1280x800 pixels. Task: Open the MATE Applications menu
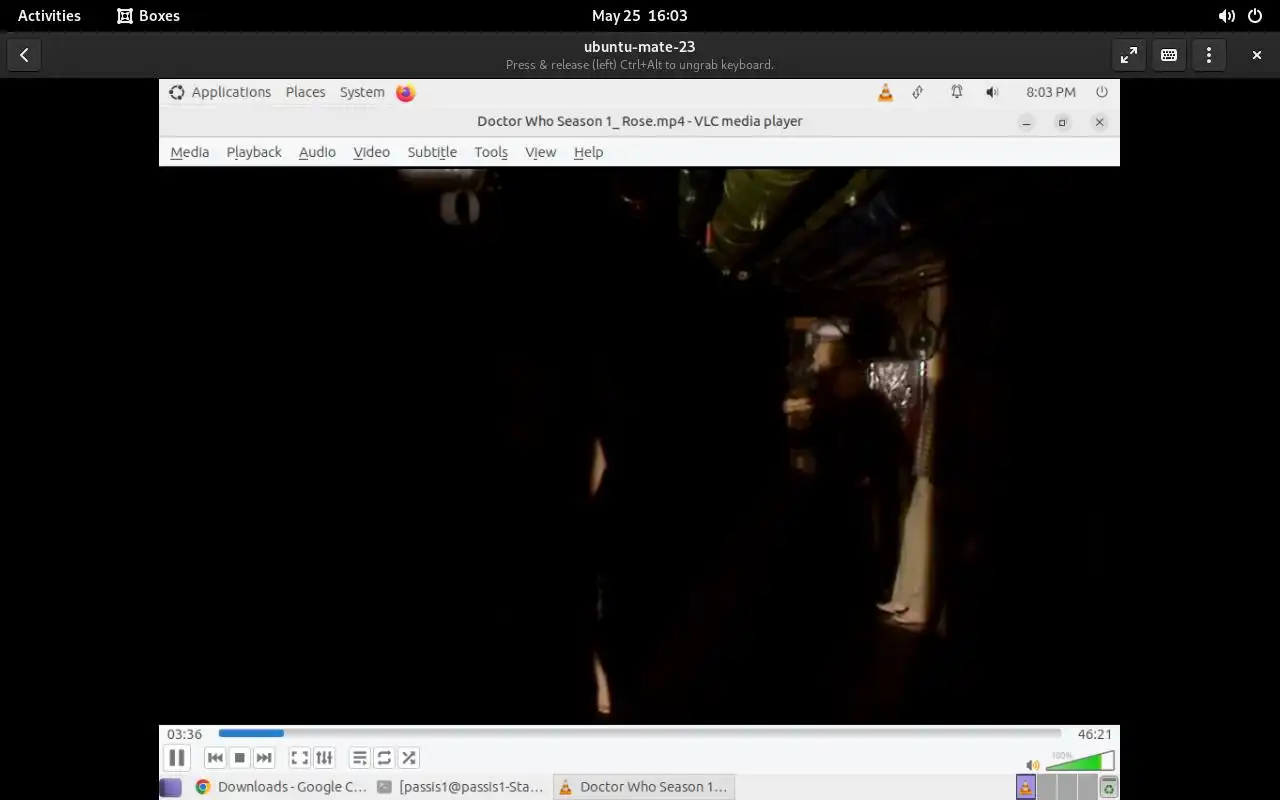[220, 92]
